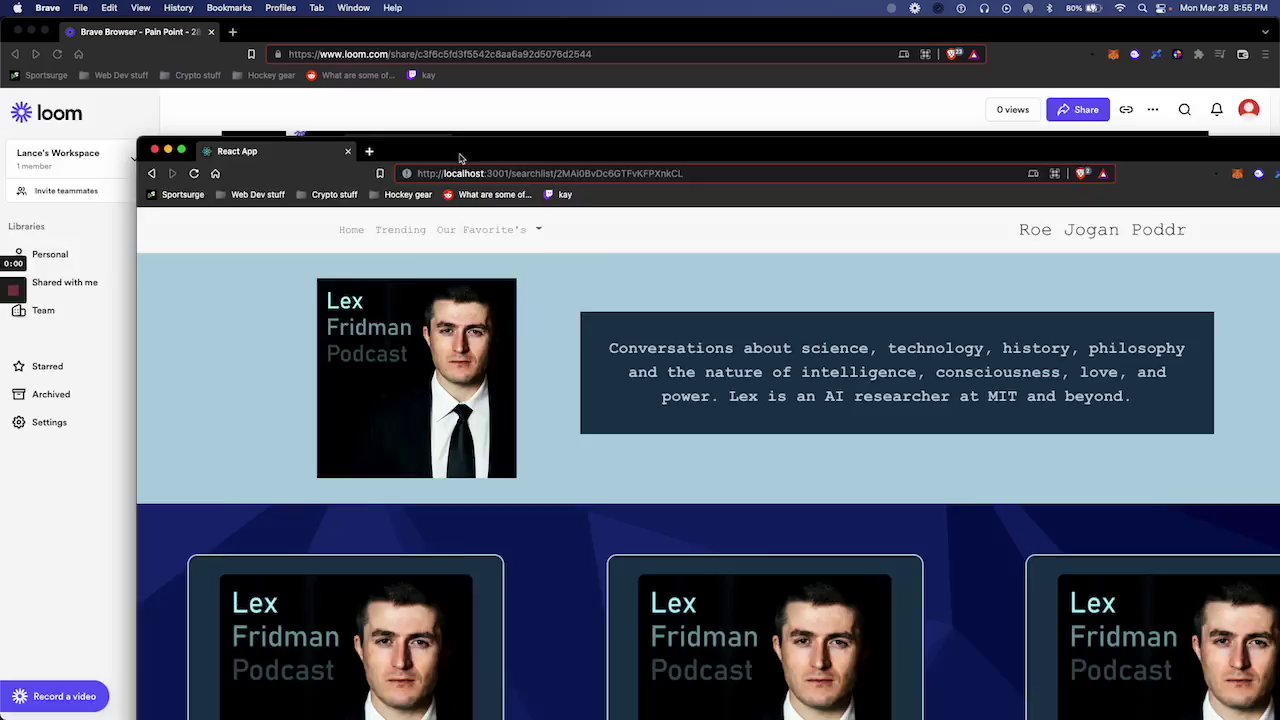
Task: Click Roe Jogan Poddr site title
Action: 1102,230
